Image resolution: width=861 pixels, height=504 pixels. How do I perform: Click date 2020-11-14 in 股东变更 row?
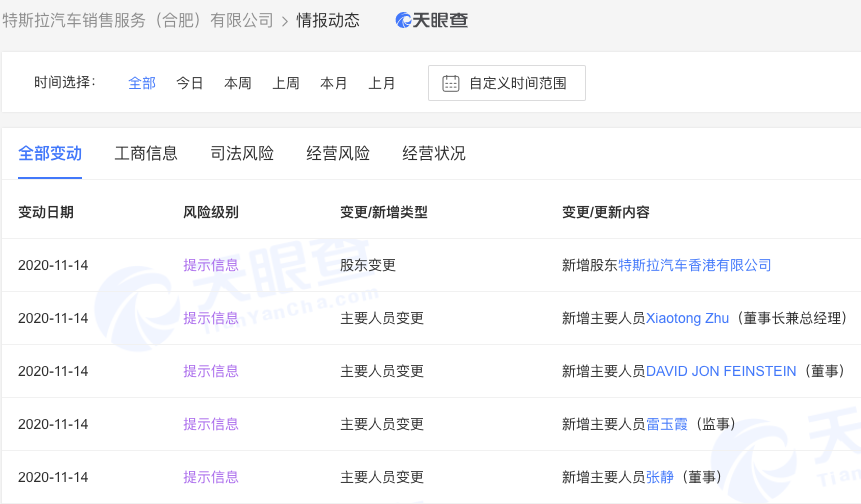[53, 265]
